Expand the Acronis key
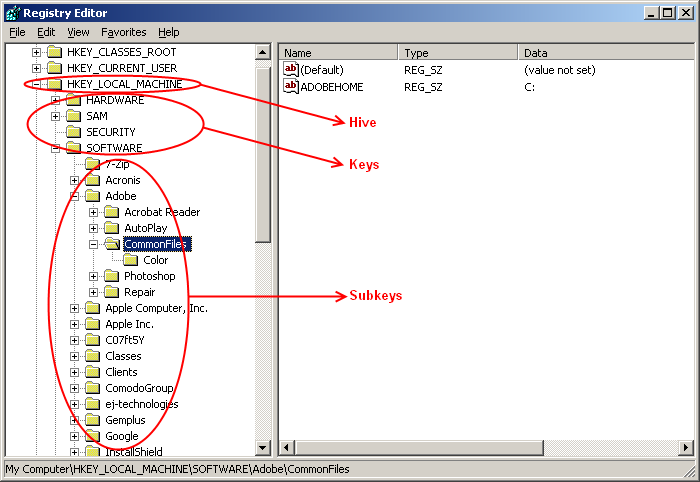This screenshot has height=482, width=700. click(x=75, y=180)
